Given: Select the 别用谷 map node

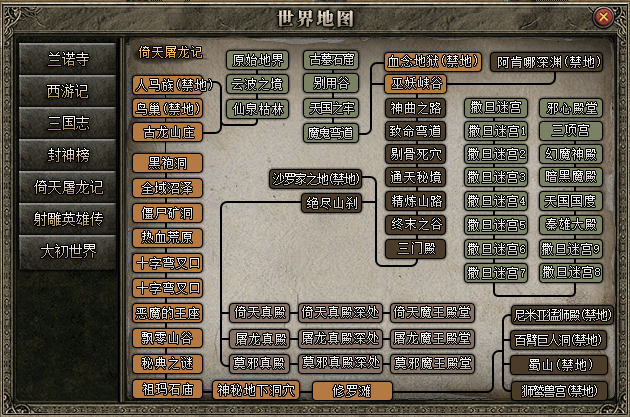Looking at the screenshot, I should [x=331, y=84].
